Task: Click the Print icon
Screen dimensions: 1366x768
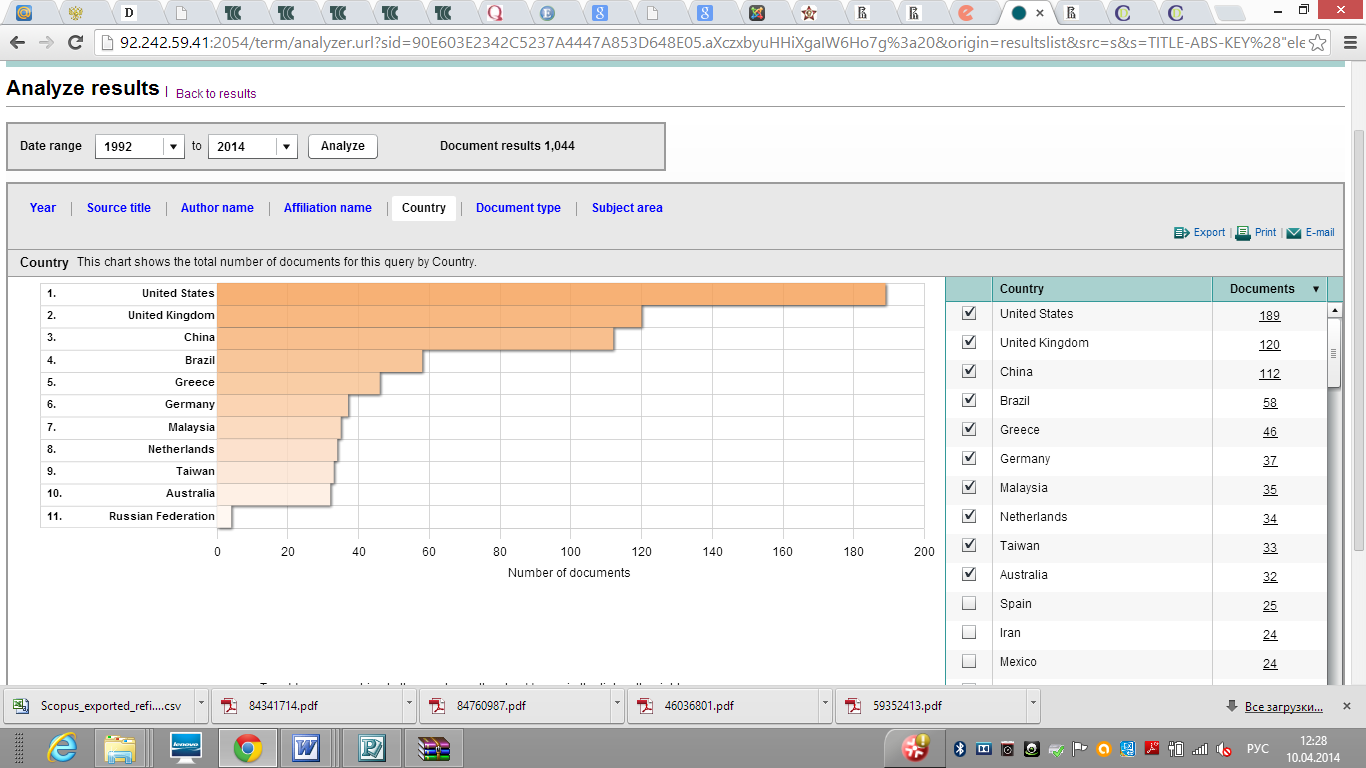Action: pos(1243,232)
